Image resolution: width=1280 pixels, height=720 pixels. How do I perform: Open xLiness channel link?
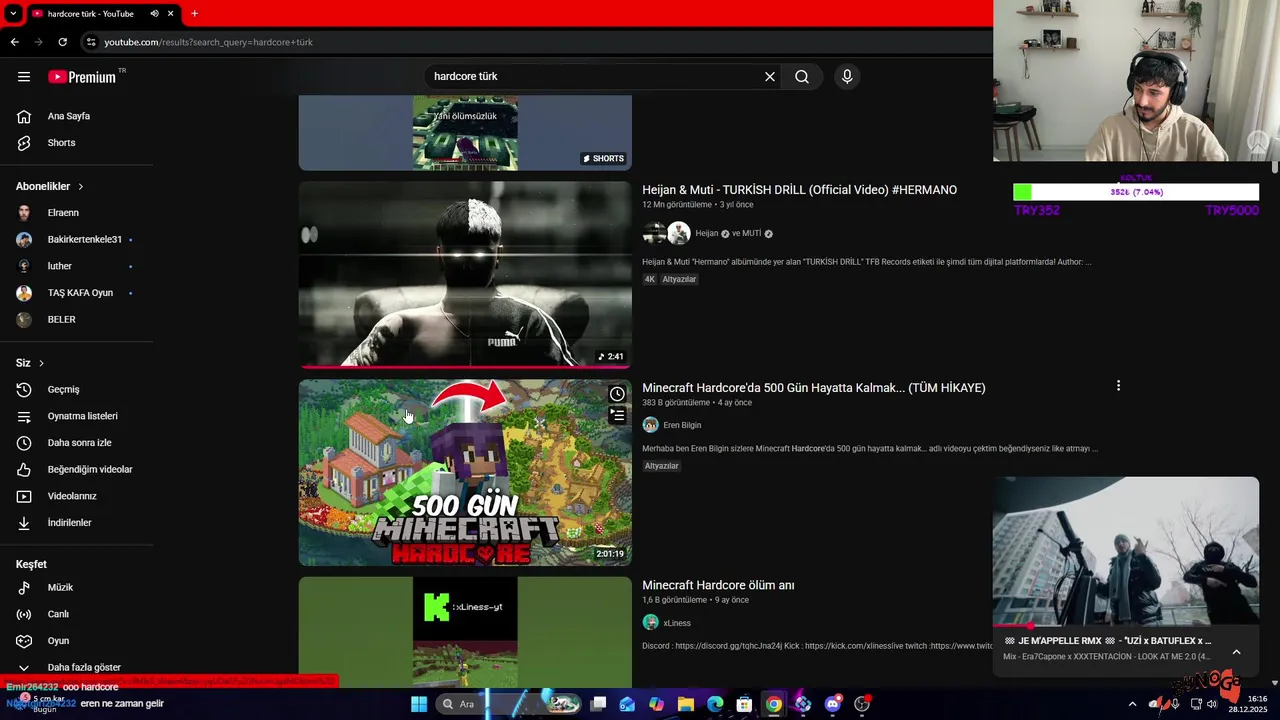pos(677,623)
